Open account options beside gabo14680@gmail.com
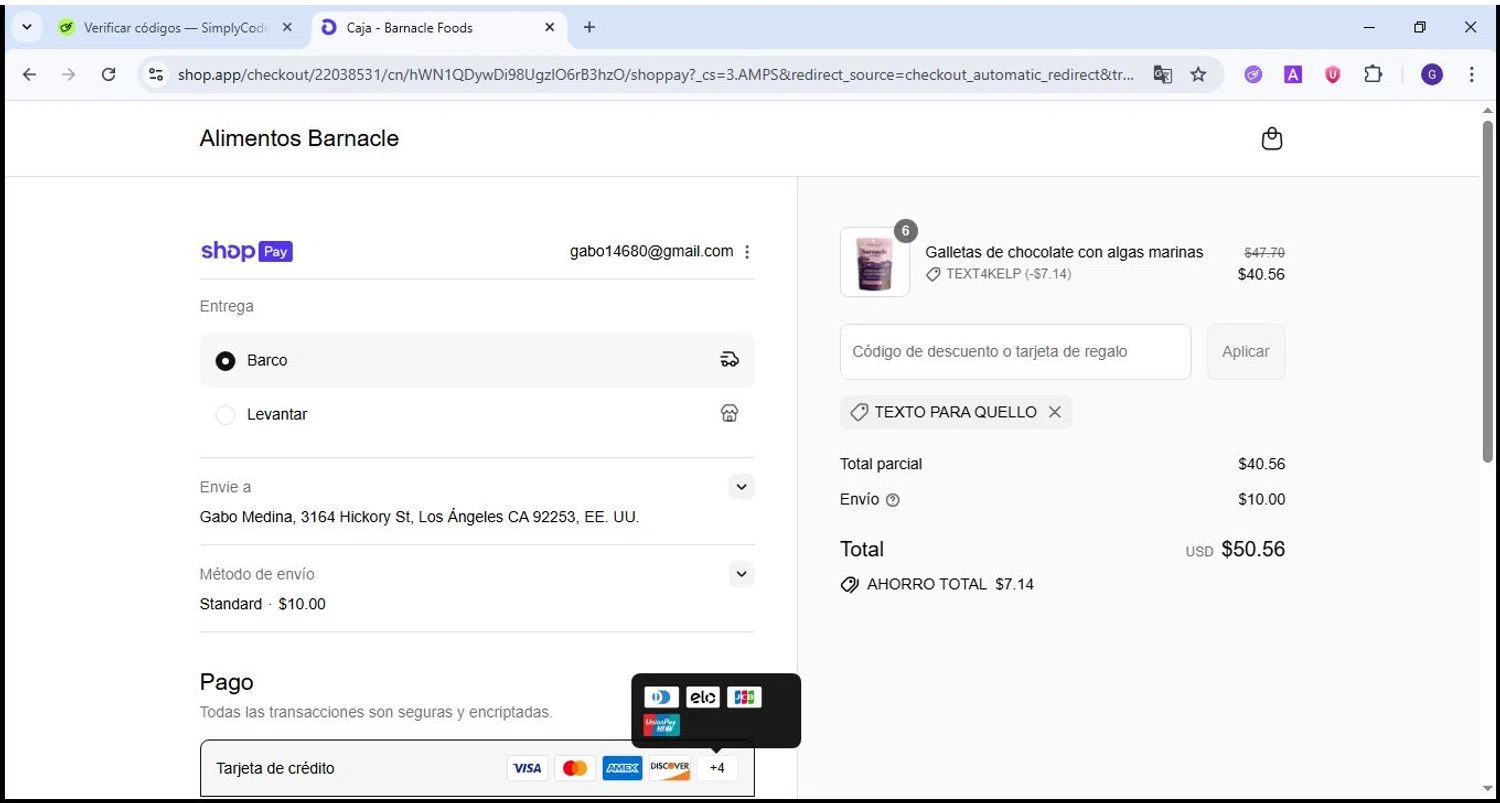The image size is (1500, 803). (747, 252)
